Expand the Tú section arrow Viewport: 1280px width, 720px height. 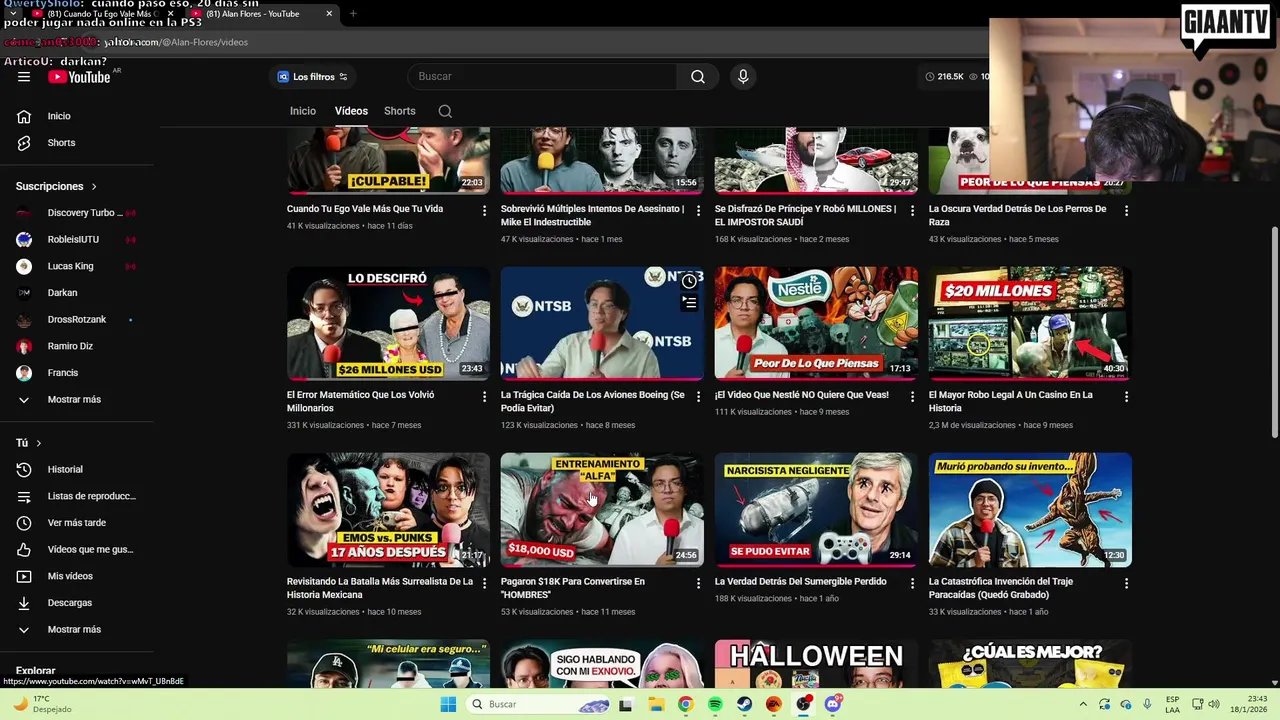point(39,443)
